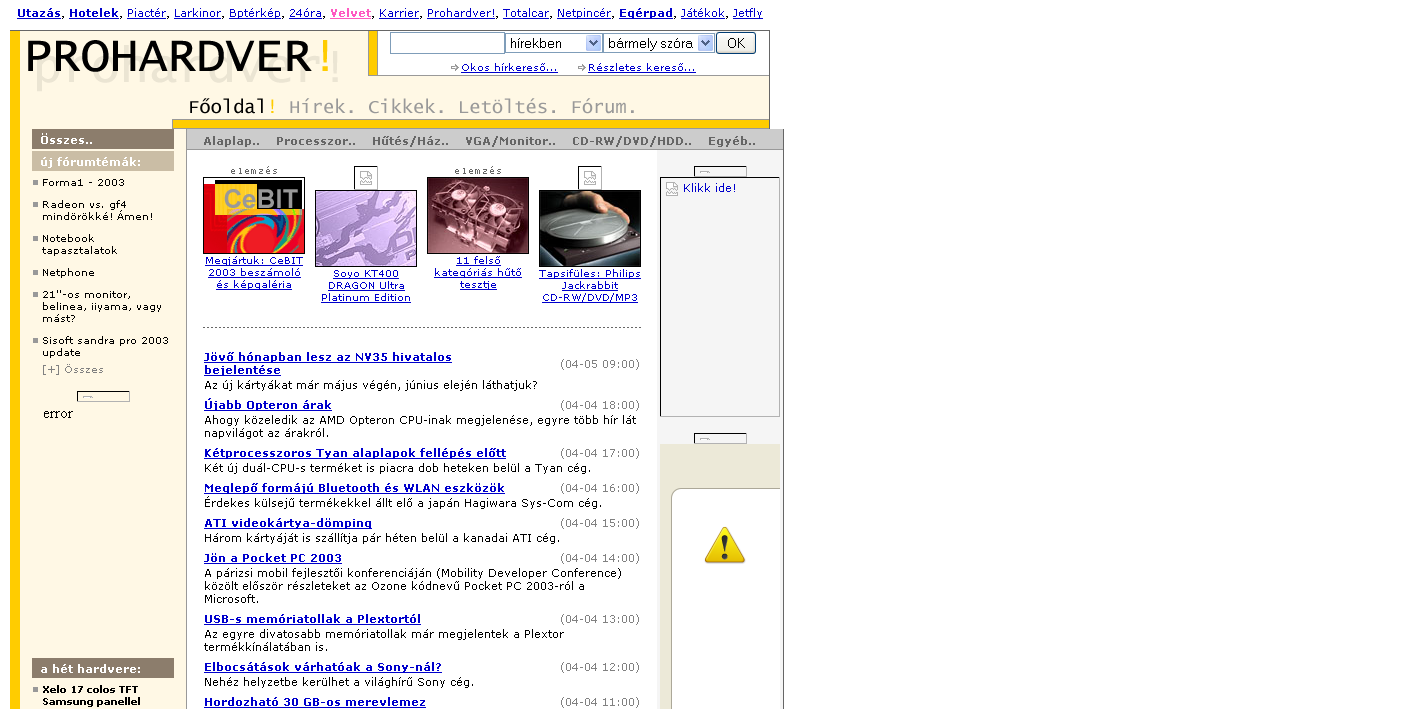Image resolution: width=1423 pixels, height=709 pixels.
Task: Open Prohardver! top link
Action: [461, 13]
